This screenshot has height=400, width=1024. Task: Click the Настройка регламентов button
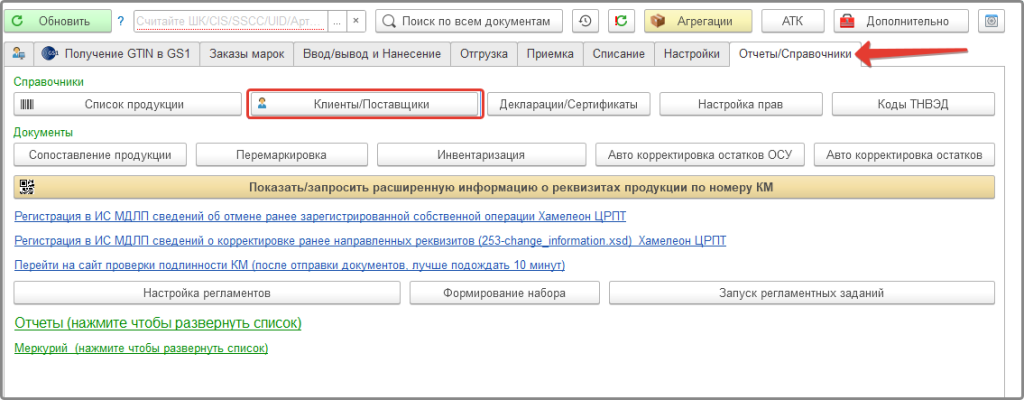[206, 293]
